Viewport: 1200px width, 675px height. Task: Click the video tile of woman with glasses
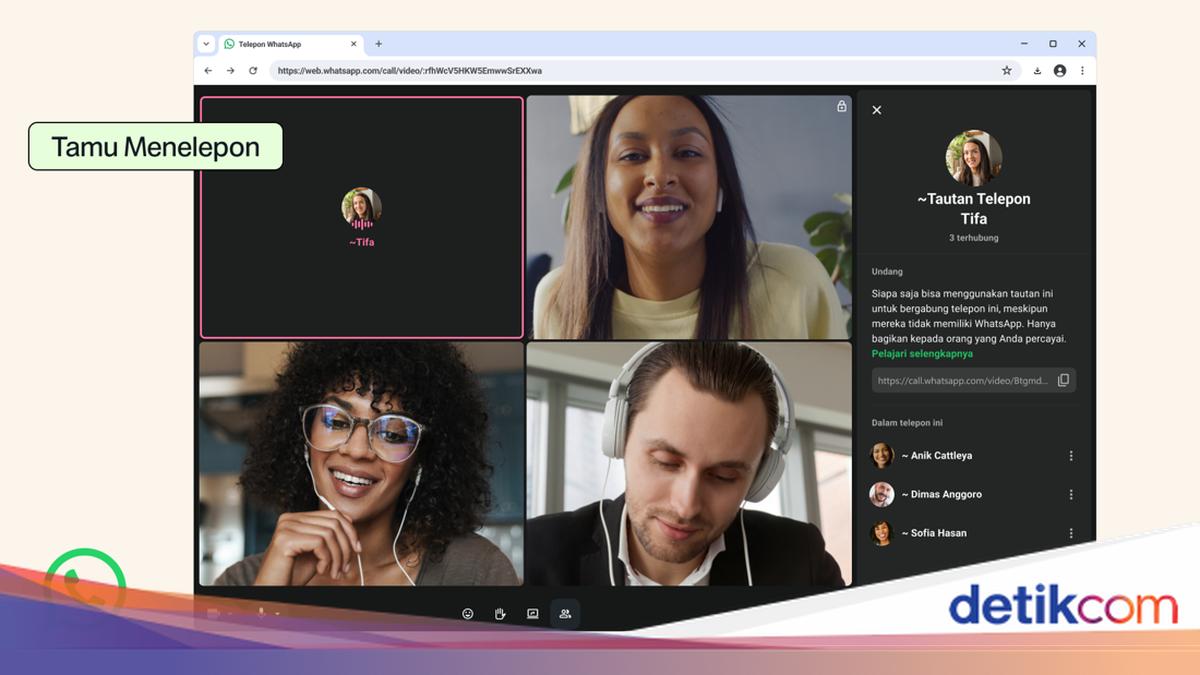coord(361,464)
